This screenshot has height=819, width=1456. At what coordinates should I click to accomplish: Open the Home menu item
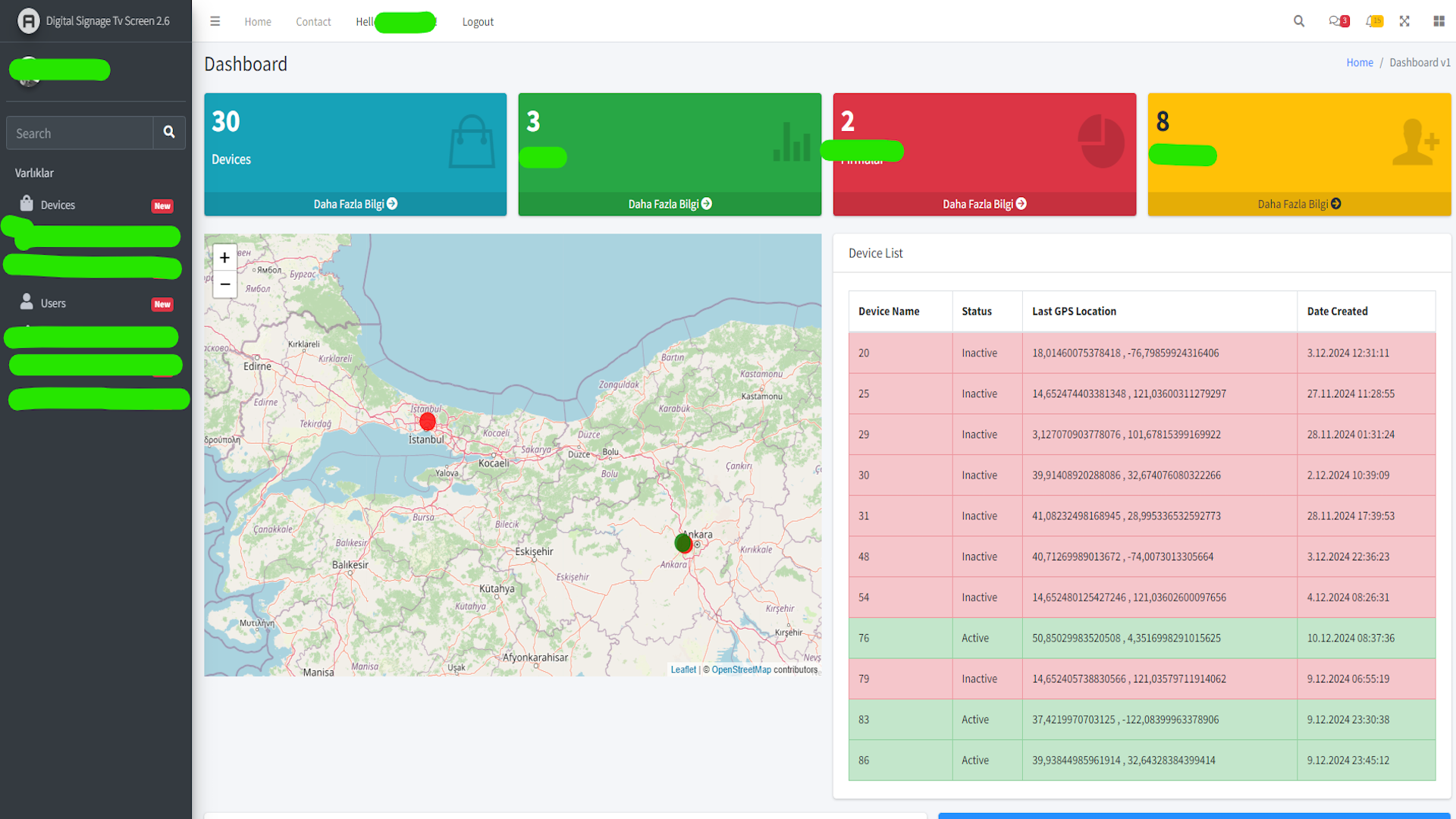pos(257,21)
